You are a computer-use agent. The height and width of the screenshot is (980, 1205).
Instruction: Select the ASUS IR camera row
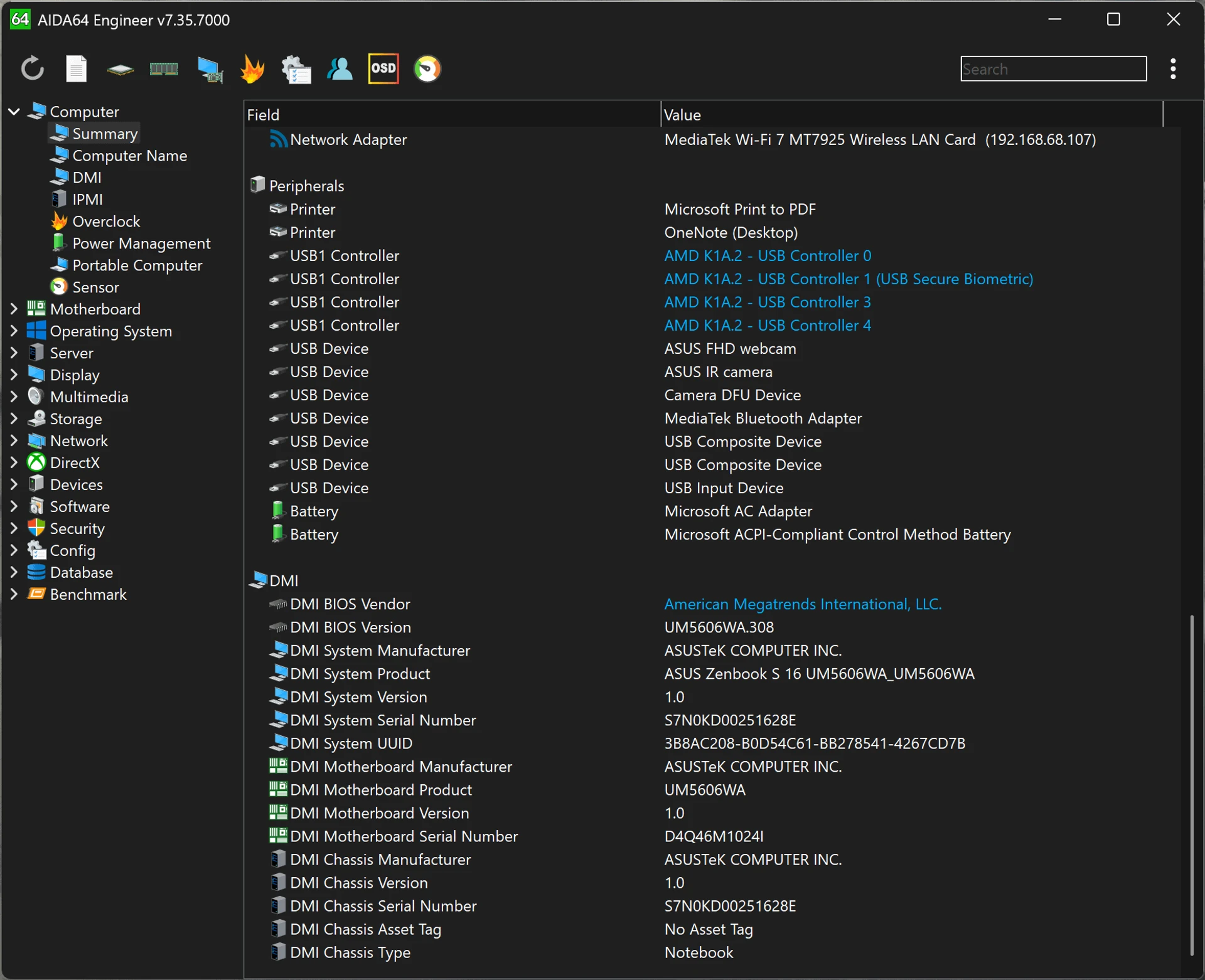(x=712, y=371)
